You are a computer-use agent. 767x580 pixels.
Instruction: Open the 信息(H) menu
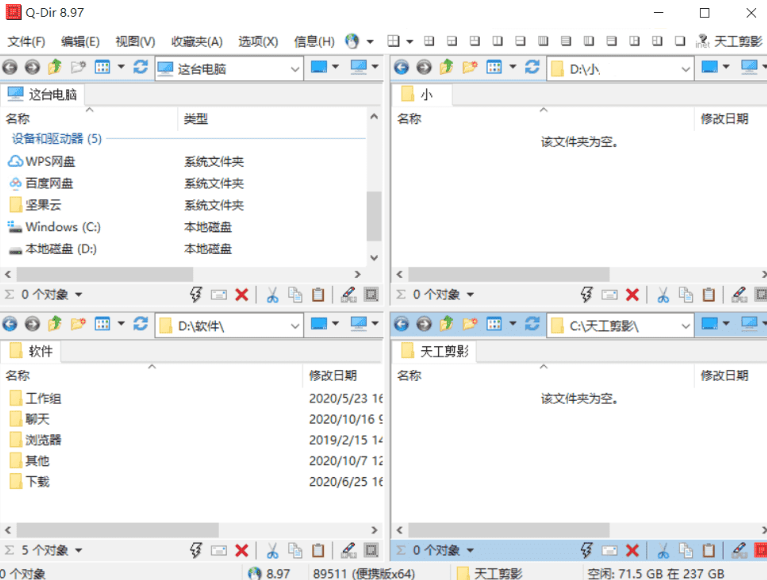coord(314,42)
